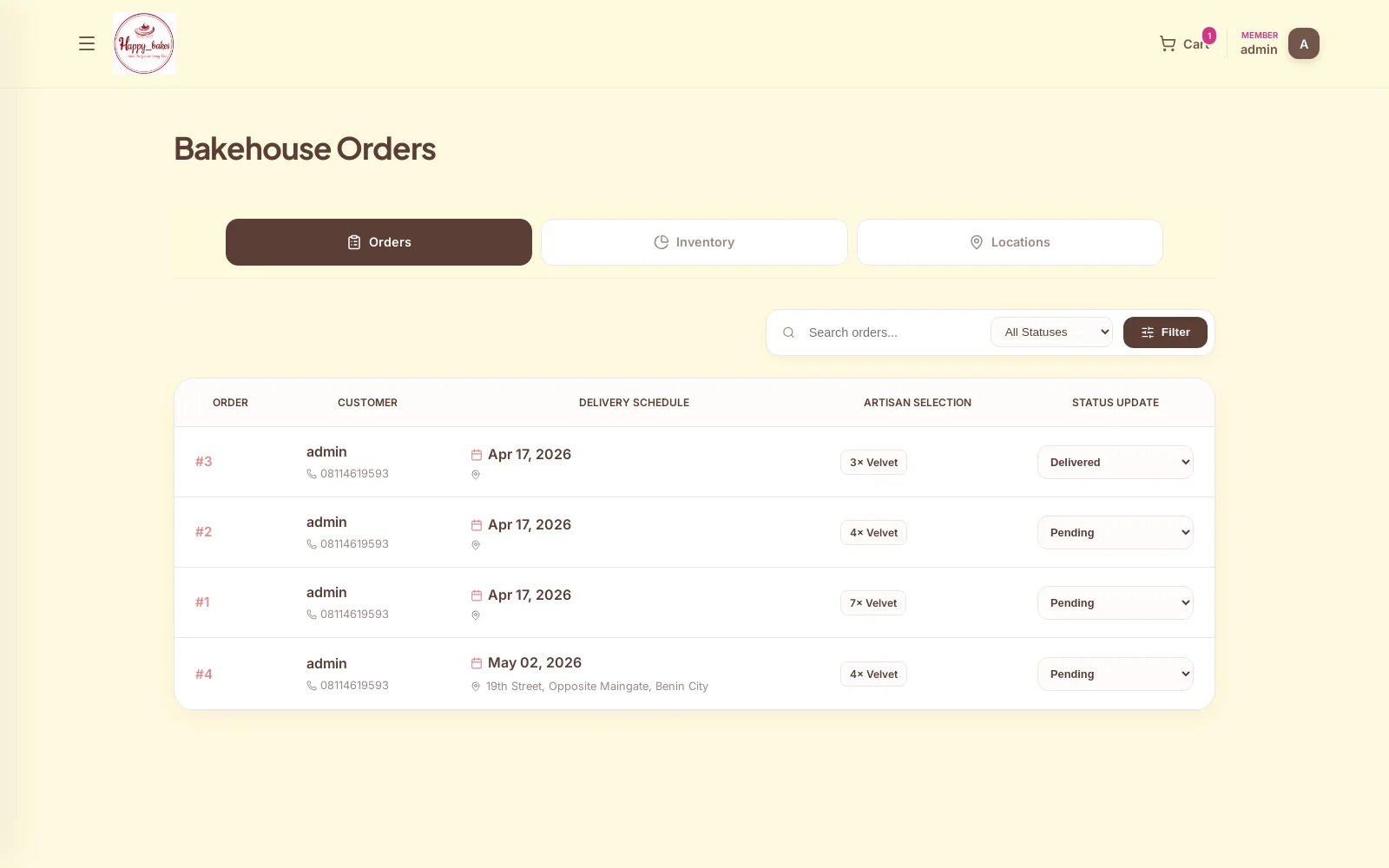The height and width of the screenshot is (868, 1389).
Task: Click the Delivery Schedule column header
Action: pyautogui.click(x=634, y=403)
